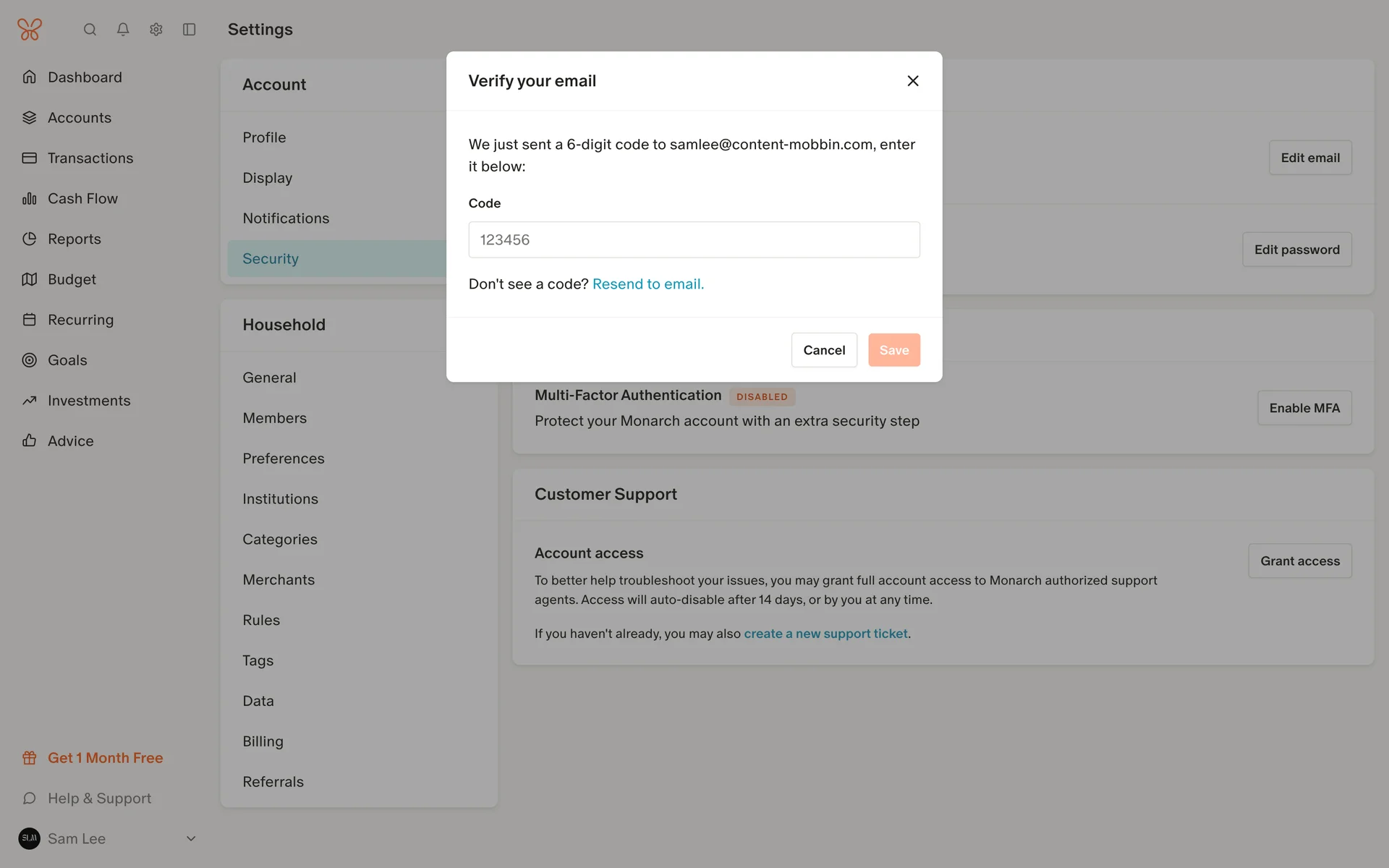The height and width of the screenshot is (868, 1389).
Task: Expand the Sam Lee account chevron
Action: (x=191, y=839)
